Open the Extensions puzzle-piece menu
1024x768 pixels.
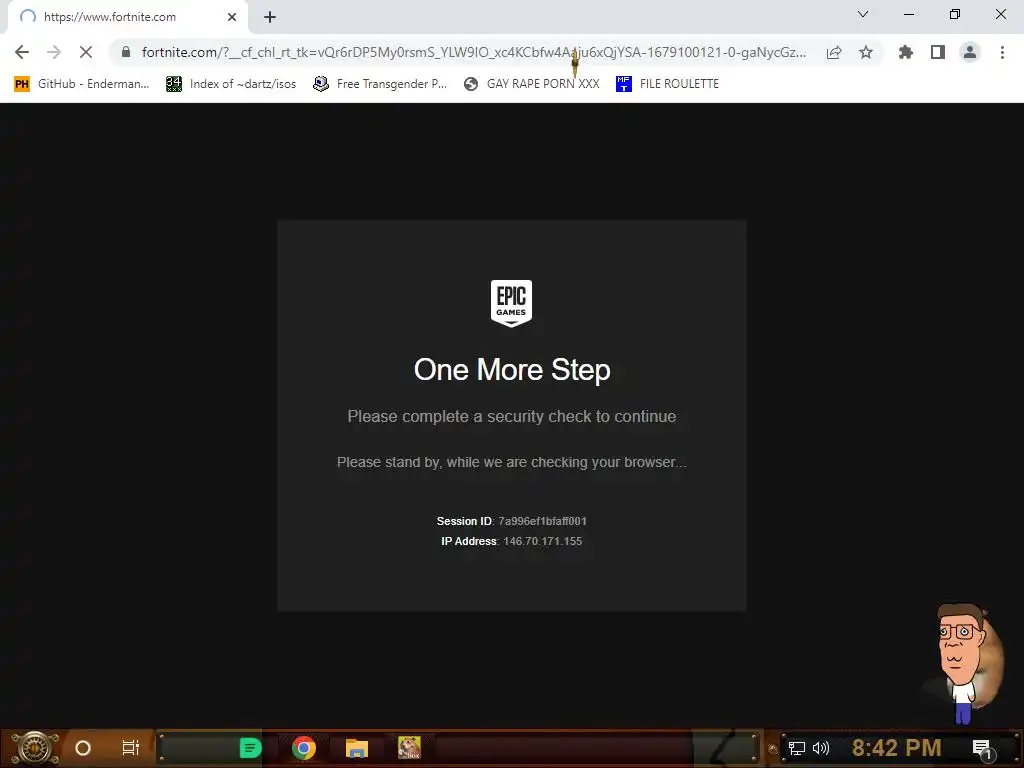tap(906, 52)
